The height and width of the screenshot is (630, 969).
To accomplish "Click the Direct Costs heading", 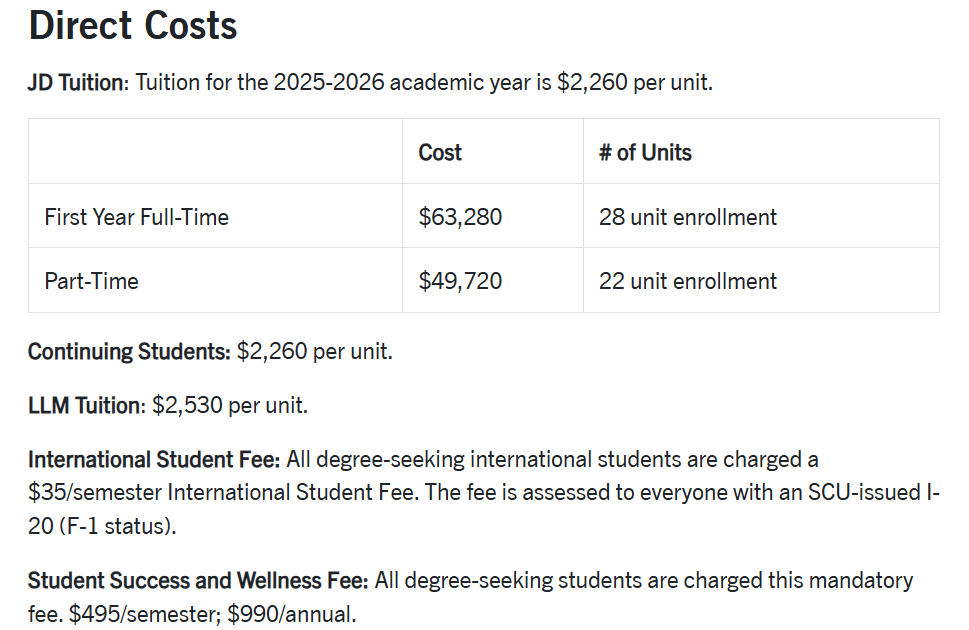I will click(133, 25).
